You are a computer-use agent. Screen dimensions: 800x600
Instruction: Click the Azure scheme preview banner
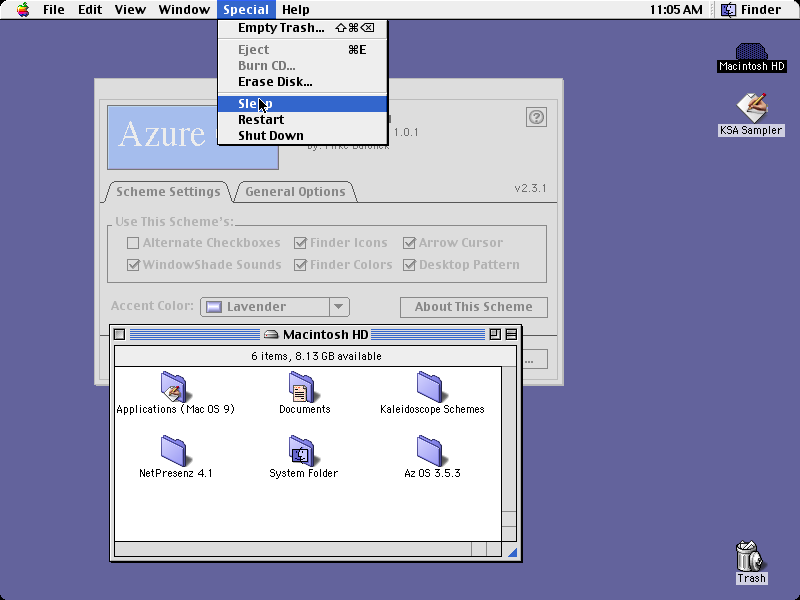[193, 137]
